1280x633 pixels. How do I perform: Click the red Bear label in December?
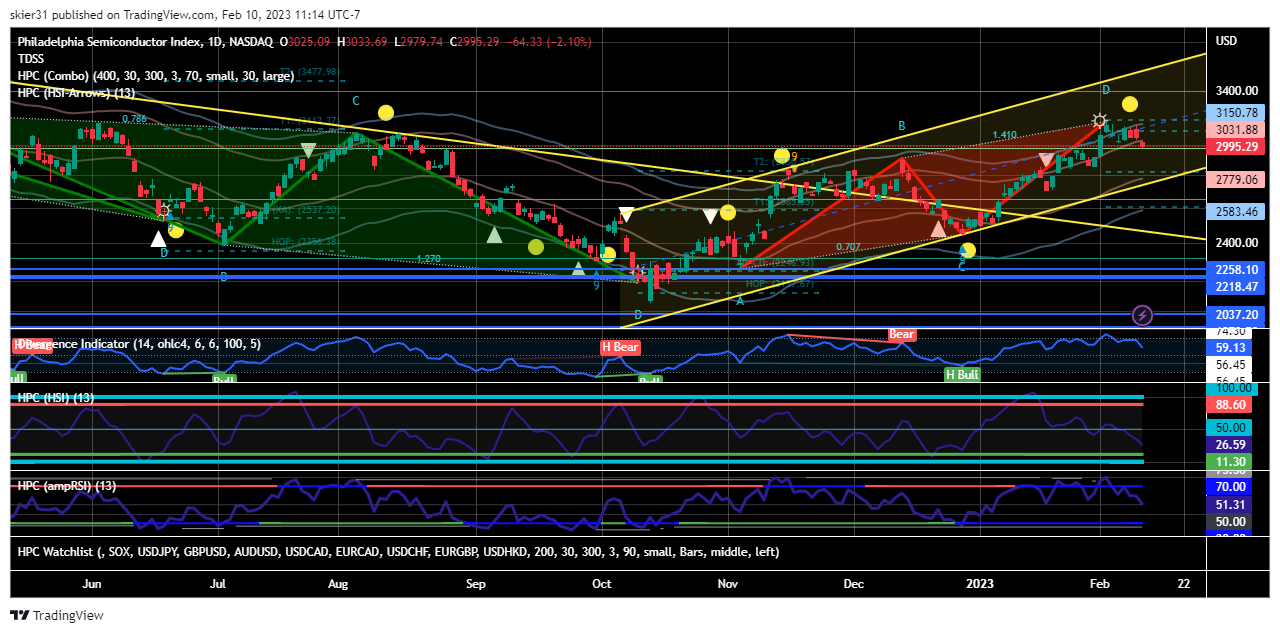[902, 334]
